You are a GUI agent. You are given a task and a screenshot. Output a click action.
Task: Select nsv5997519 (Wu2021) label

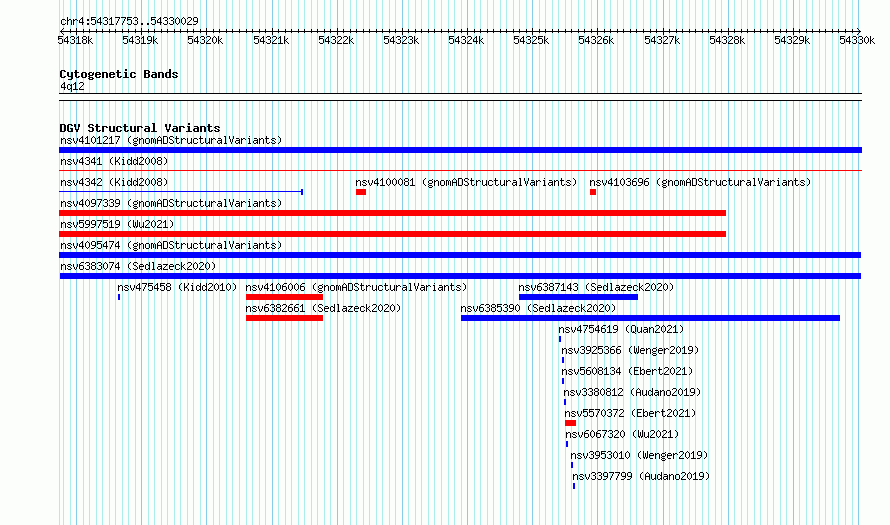click(x=117, y=224)
